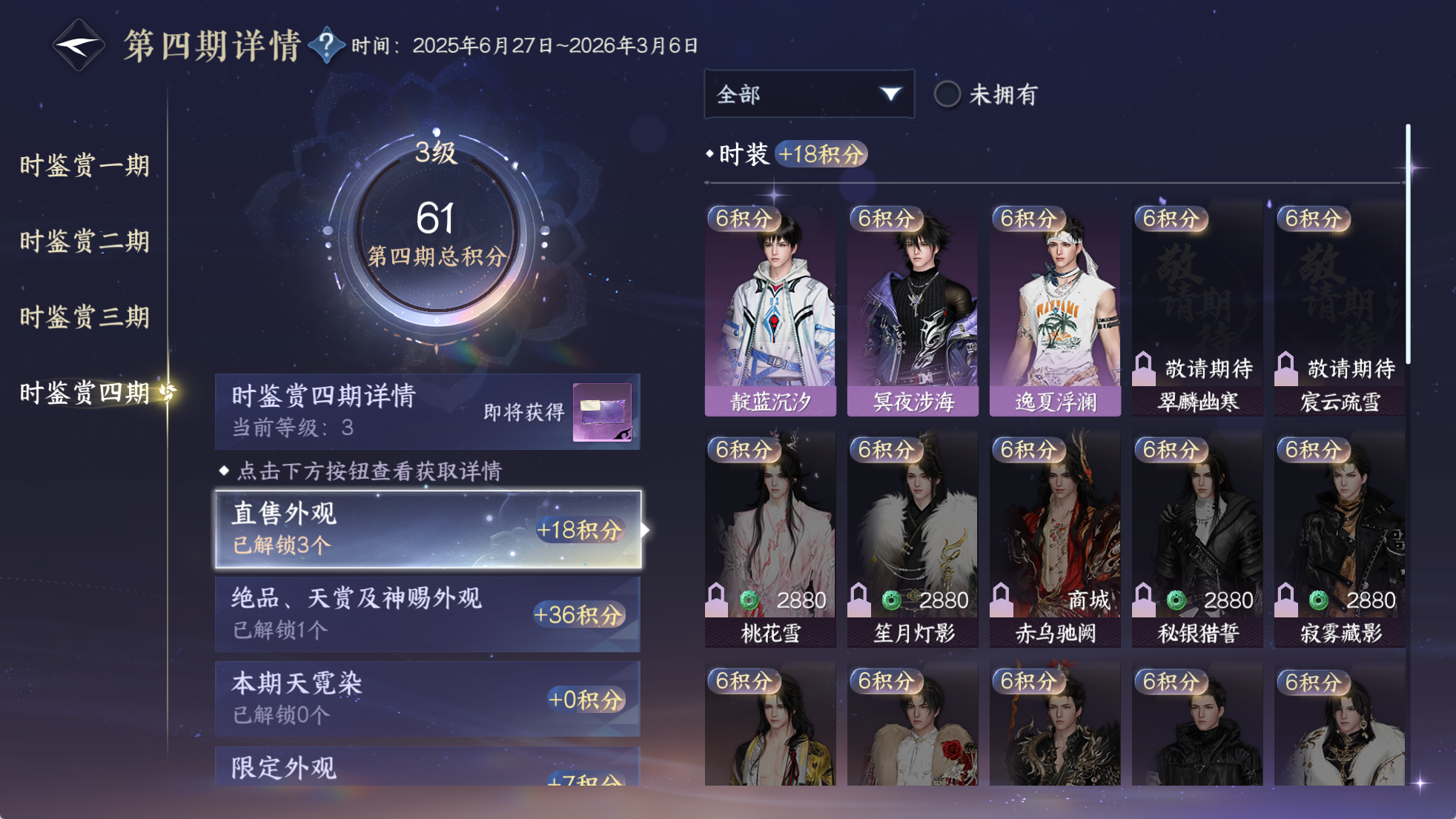Click jade currency icon on 寂雾藏影 card
1456x819 pixels.
(1318, 600)
